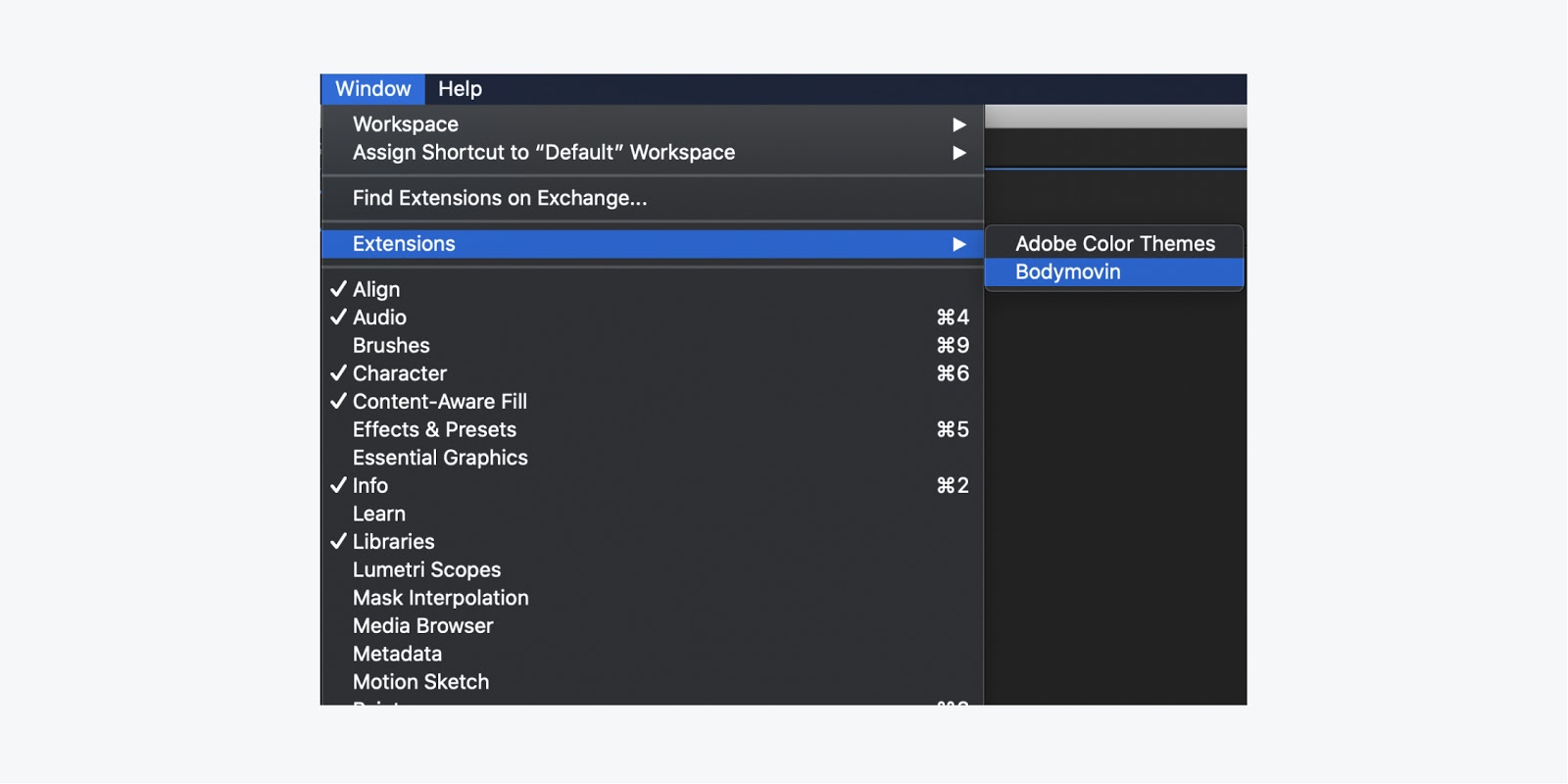Click Find Extensions on Exchange
Screen dimensions: 1568x784
[500, 198]
